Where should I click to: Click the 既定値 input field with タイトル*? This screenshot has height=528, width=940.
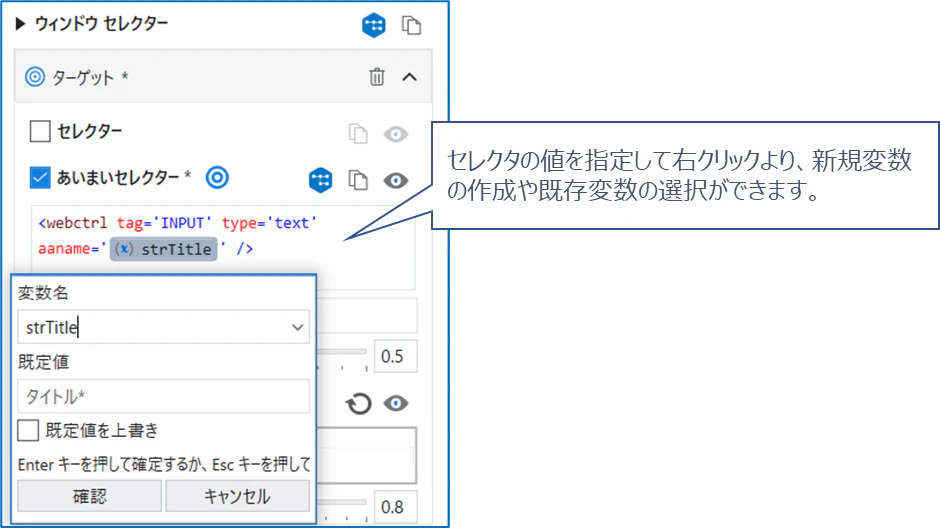(x=163, y=396)
